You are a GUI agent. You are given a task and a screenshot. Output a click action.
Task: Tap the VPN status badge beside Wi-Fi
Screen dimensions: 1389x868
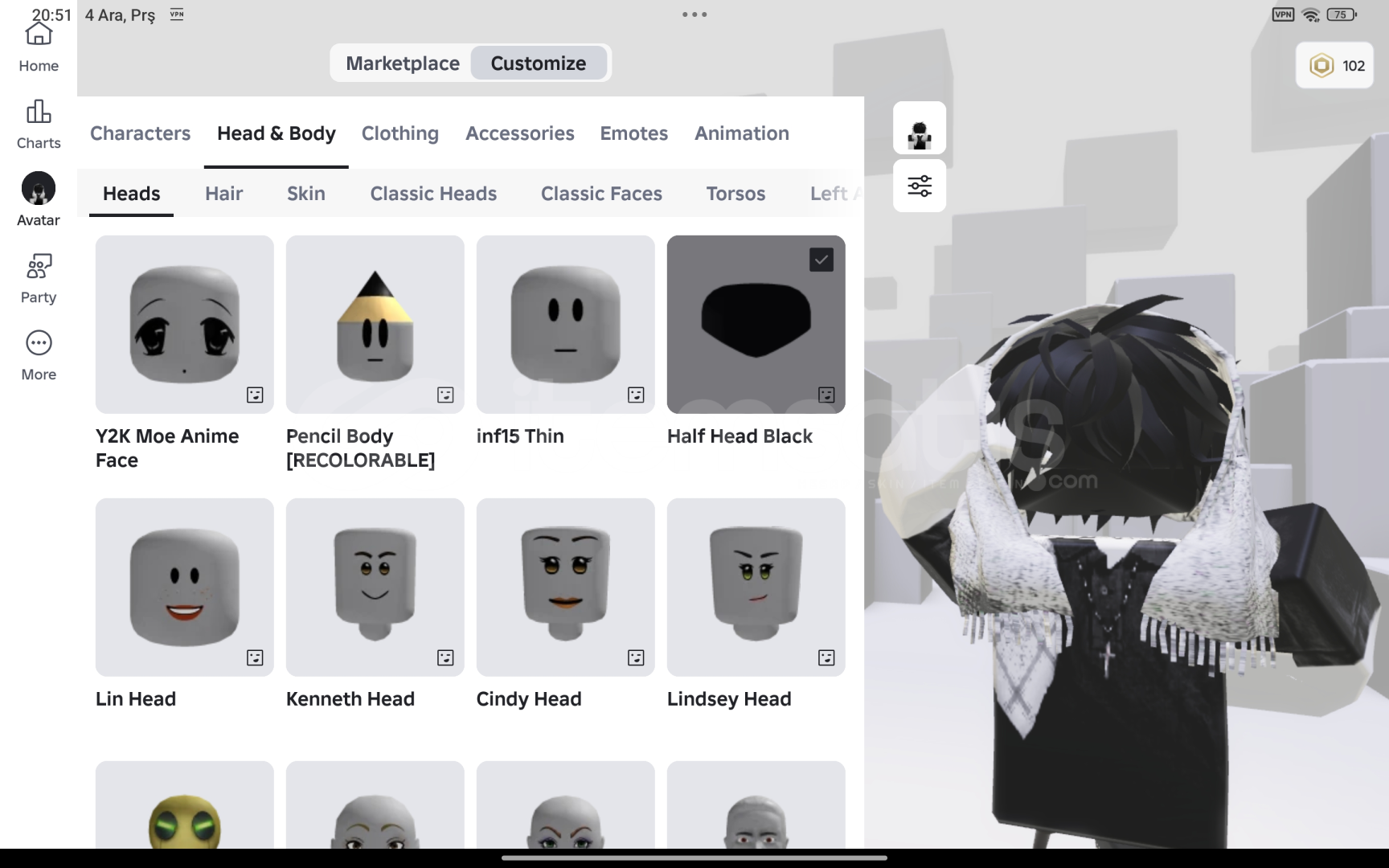1284,14
